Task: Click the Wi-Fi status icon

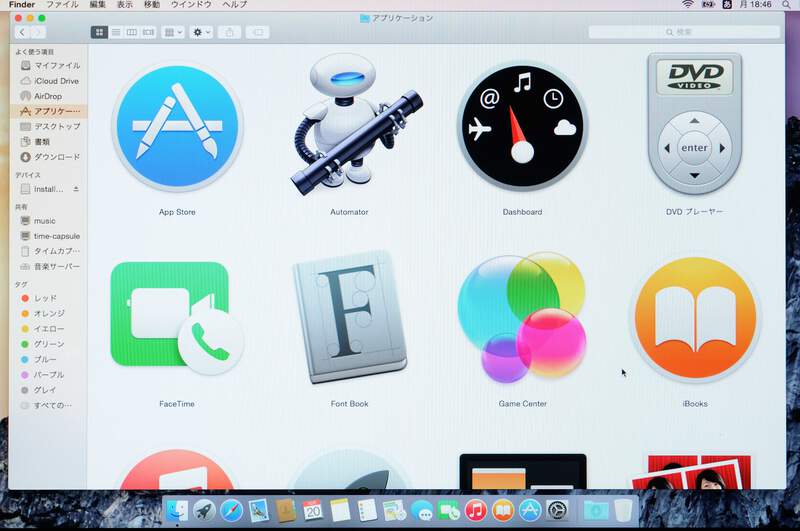Action: (688, 5)
